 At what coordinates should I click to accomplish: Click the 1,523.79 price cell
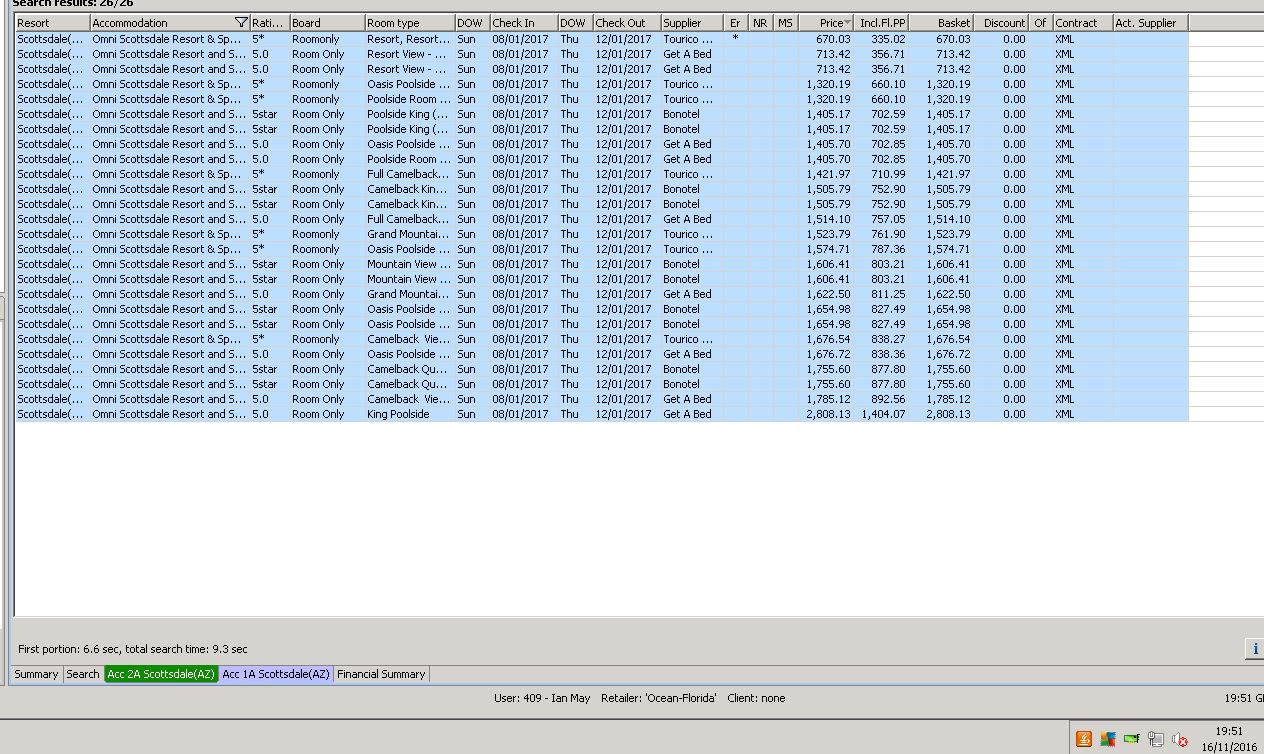coord(828,234)
